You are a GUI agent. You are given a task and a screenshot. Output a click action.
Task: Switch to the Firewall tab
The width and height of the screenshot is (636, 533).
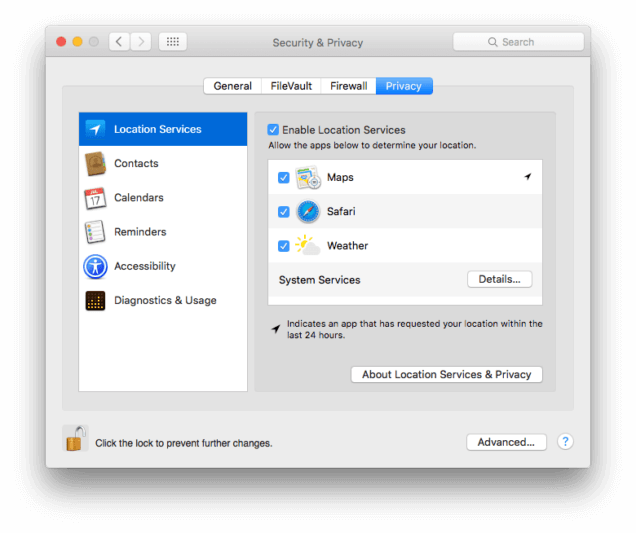point(348,86)
